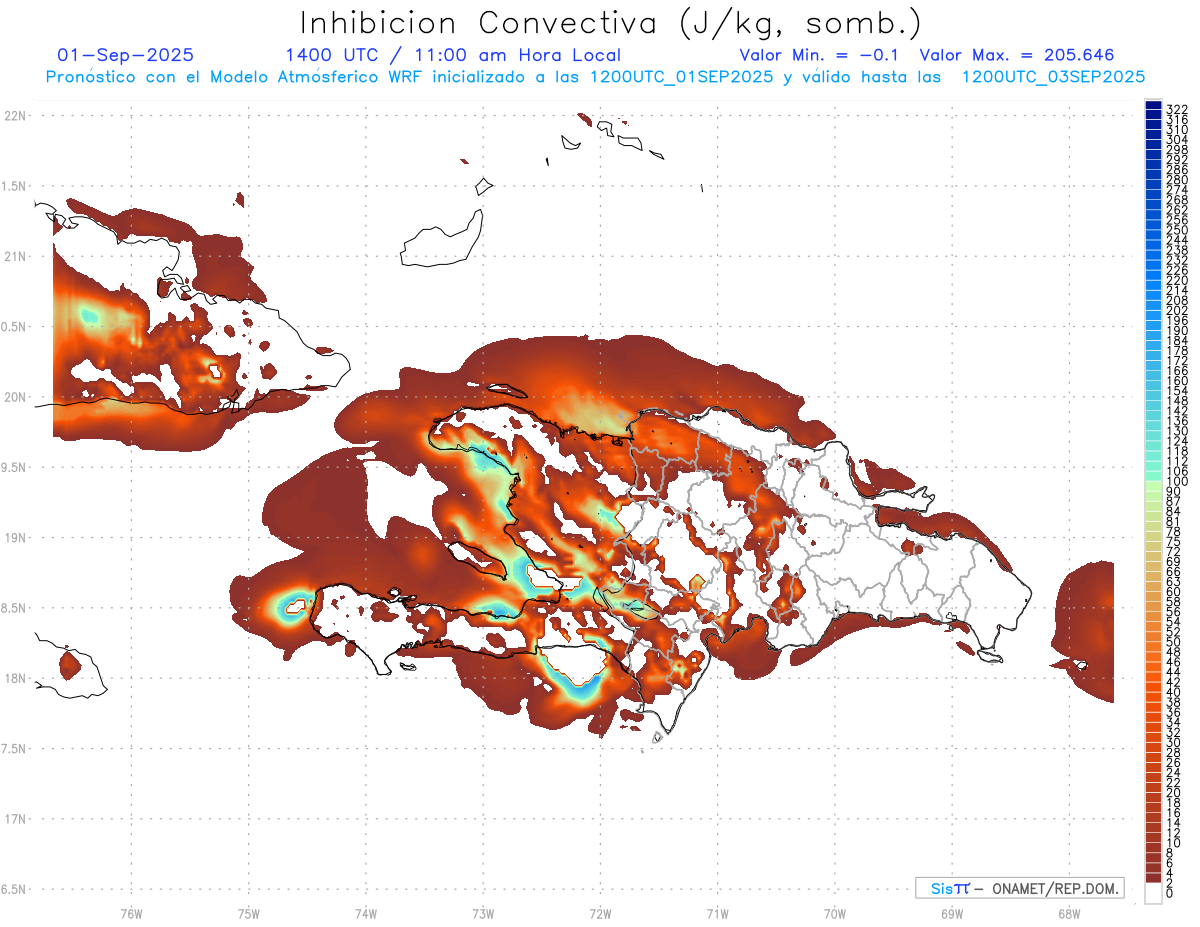1200x927 pixels.
Task: Click the WRF forecast description line
Action: point(595,76)
